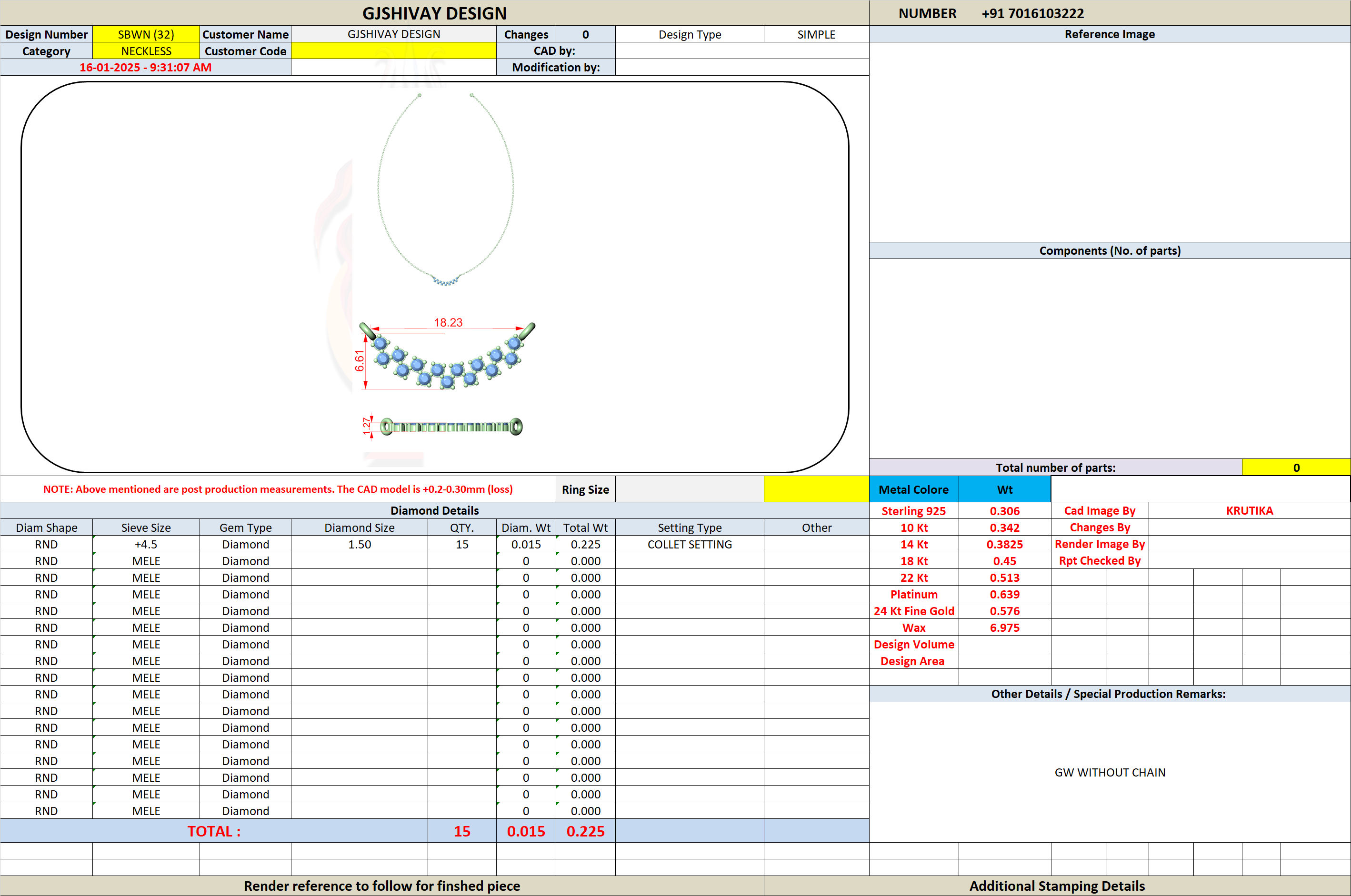Click the Design Volume label
Image resolution: width=1351 pixels, height=896 pixels.
click(x=913, y=644)
